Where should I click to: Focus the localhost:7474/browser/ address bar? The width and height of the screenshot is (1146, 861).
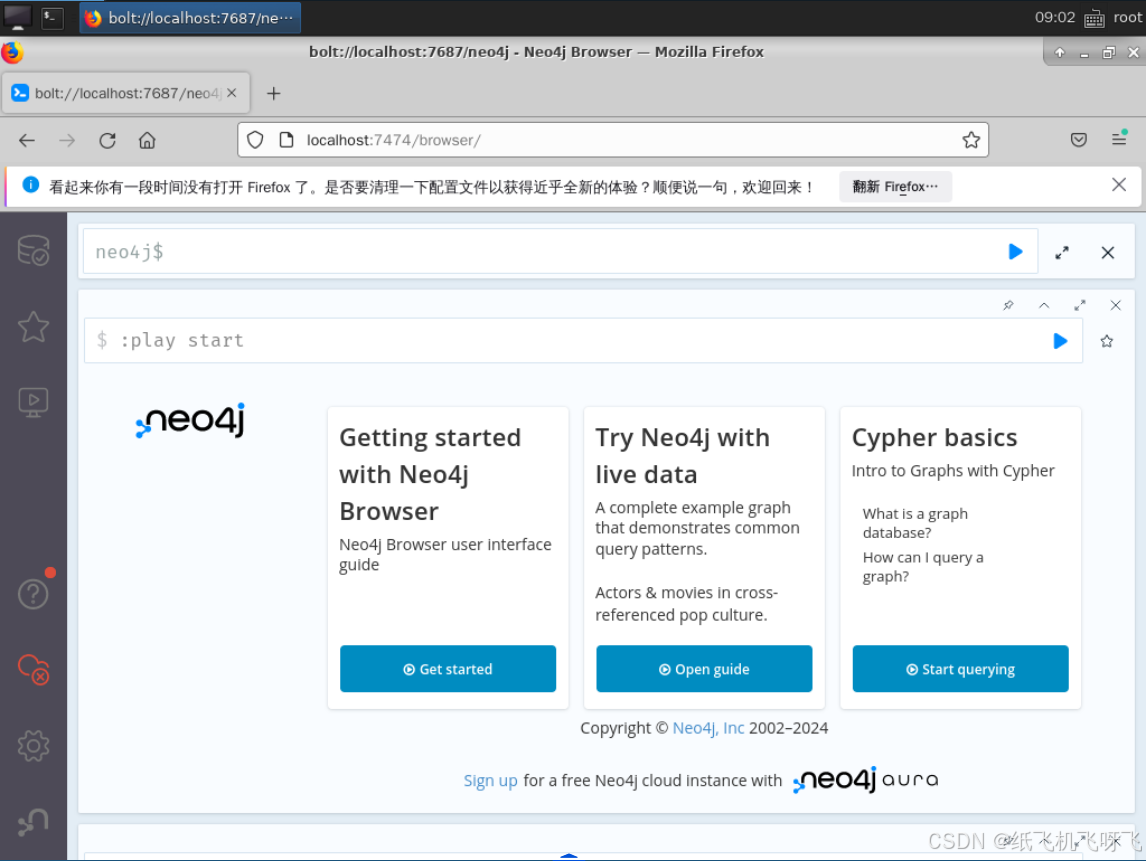(614, 140)
